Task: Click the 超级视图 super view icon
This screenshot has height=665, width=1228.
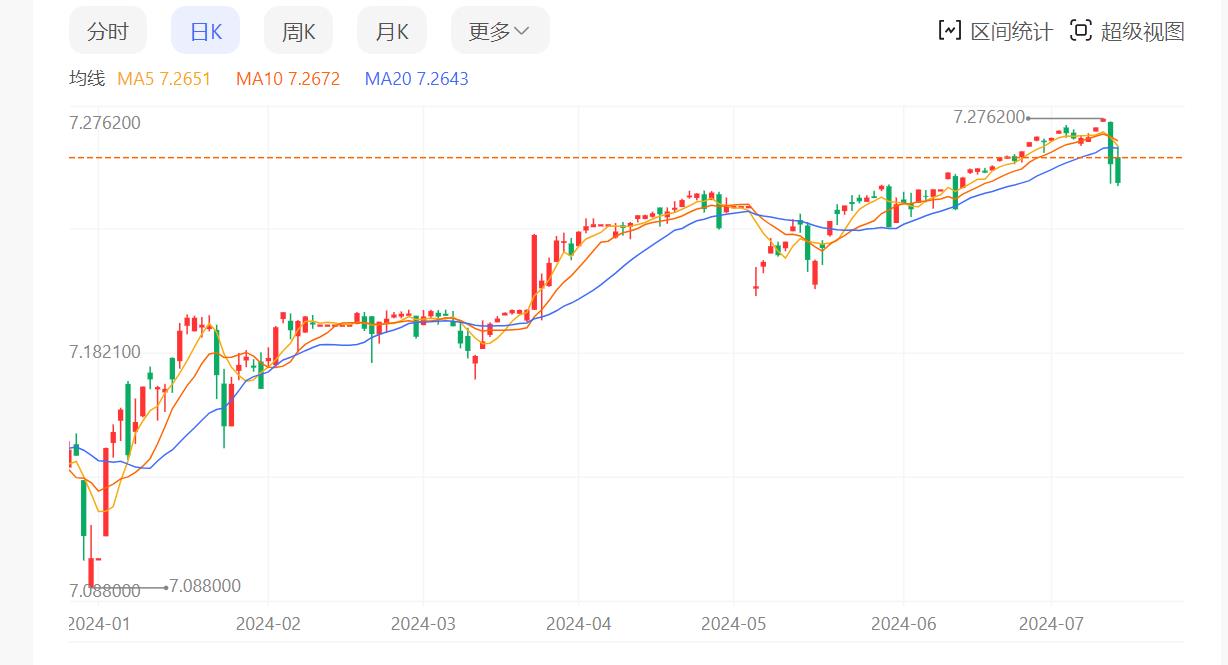Action: (1080, 31)
